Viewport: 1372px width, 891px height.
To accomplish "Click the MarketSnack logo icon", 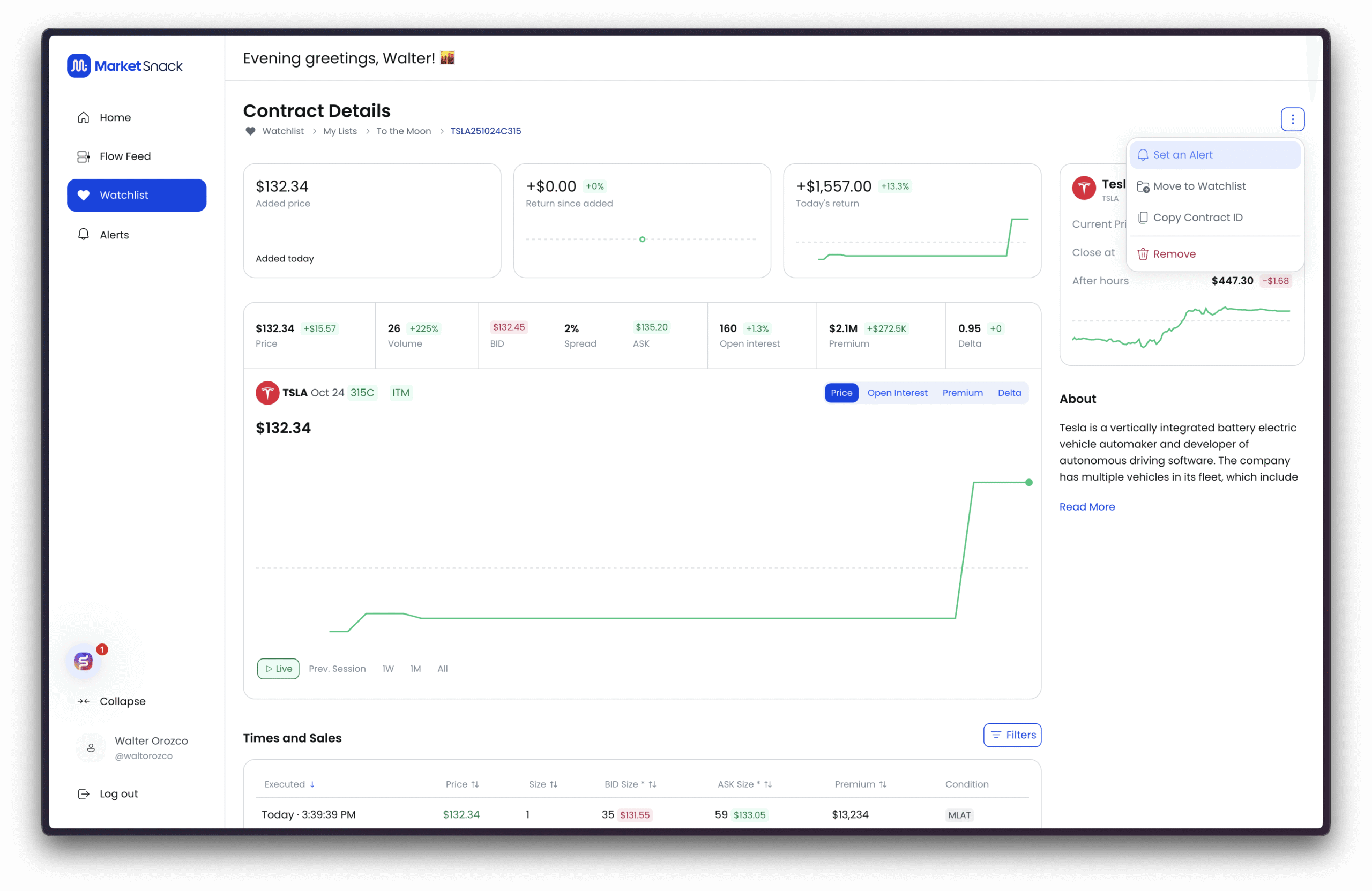I will point(79,66).
